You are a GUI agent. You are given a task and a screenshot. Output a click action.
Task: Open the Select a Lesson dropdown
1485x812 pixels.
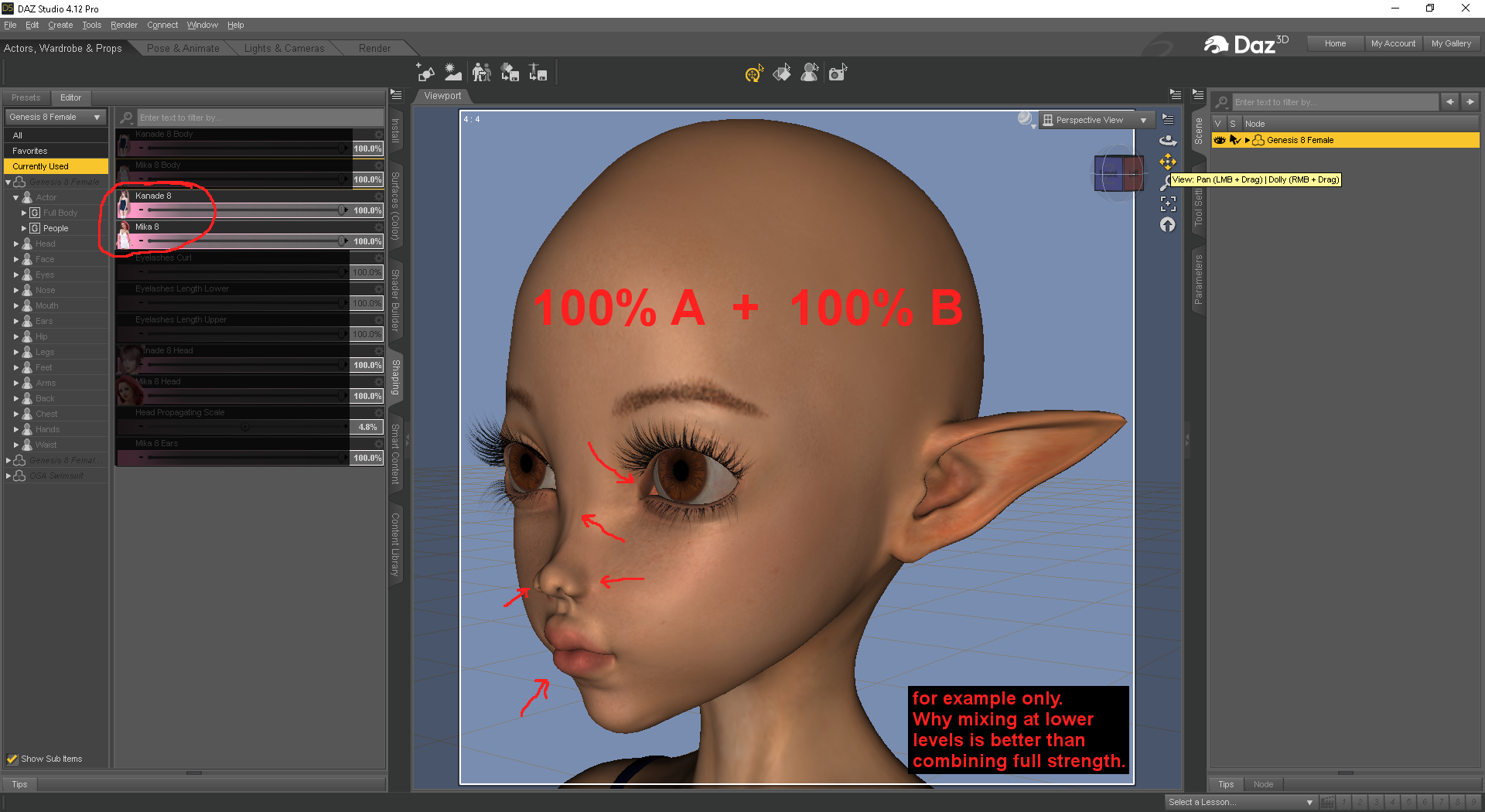pos(1241,802)
